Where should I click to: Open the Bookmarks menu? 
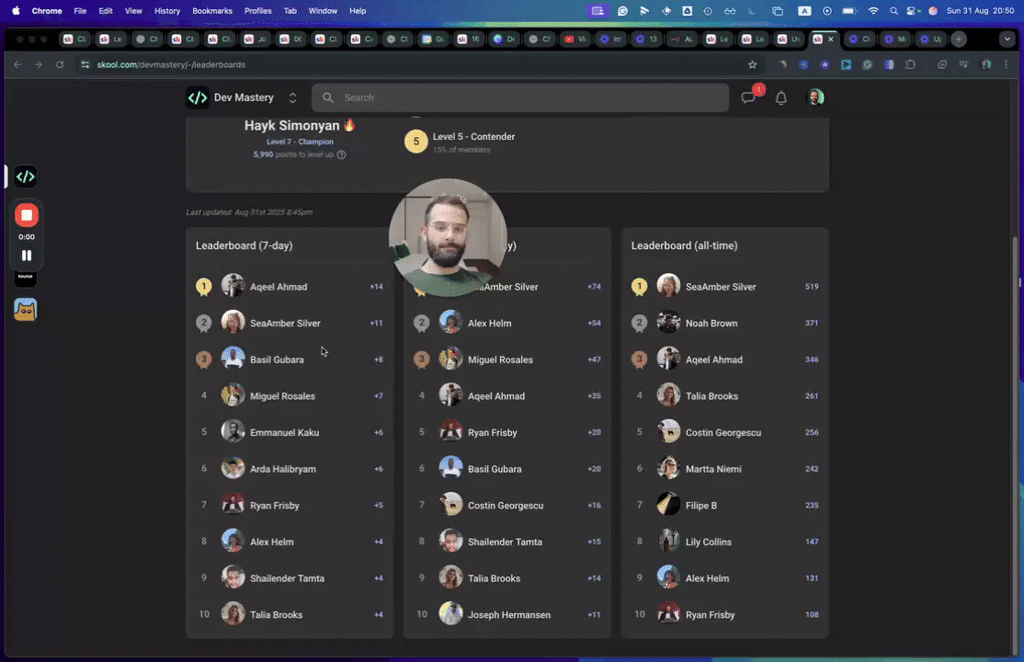[x=212, y=11]
